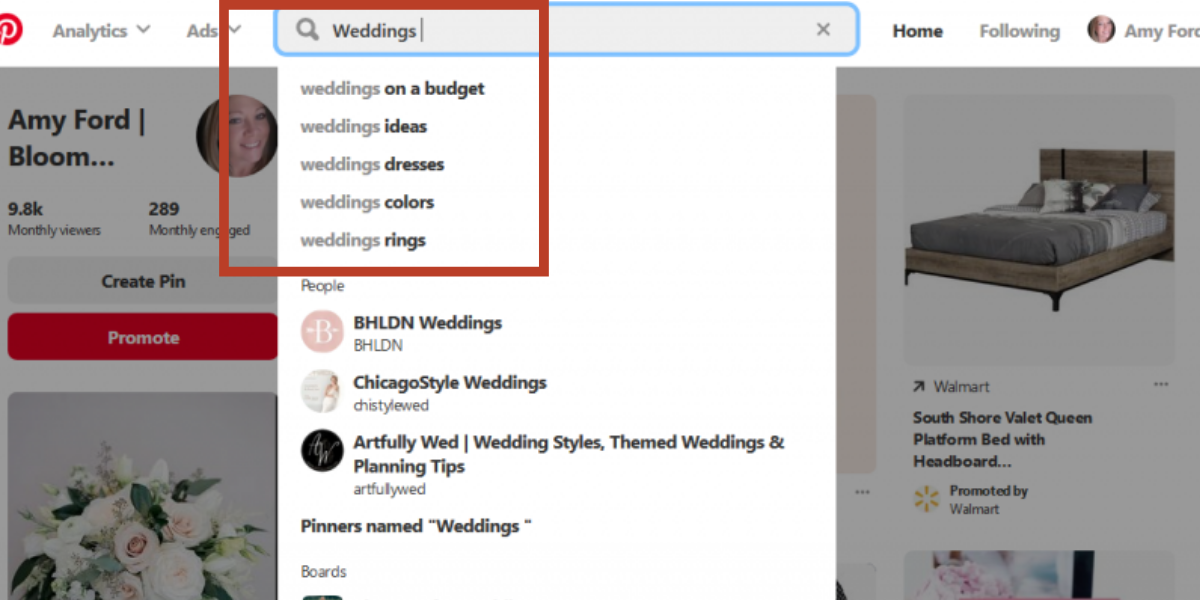The image size is (1200, 600).
Task: Open Amy Ford avatar in top bar
Action: 1101,30
